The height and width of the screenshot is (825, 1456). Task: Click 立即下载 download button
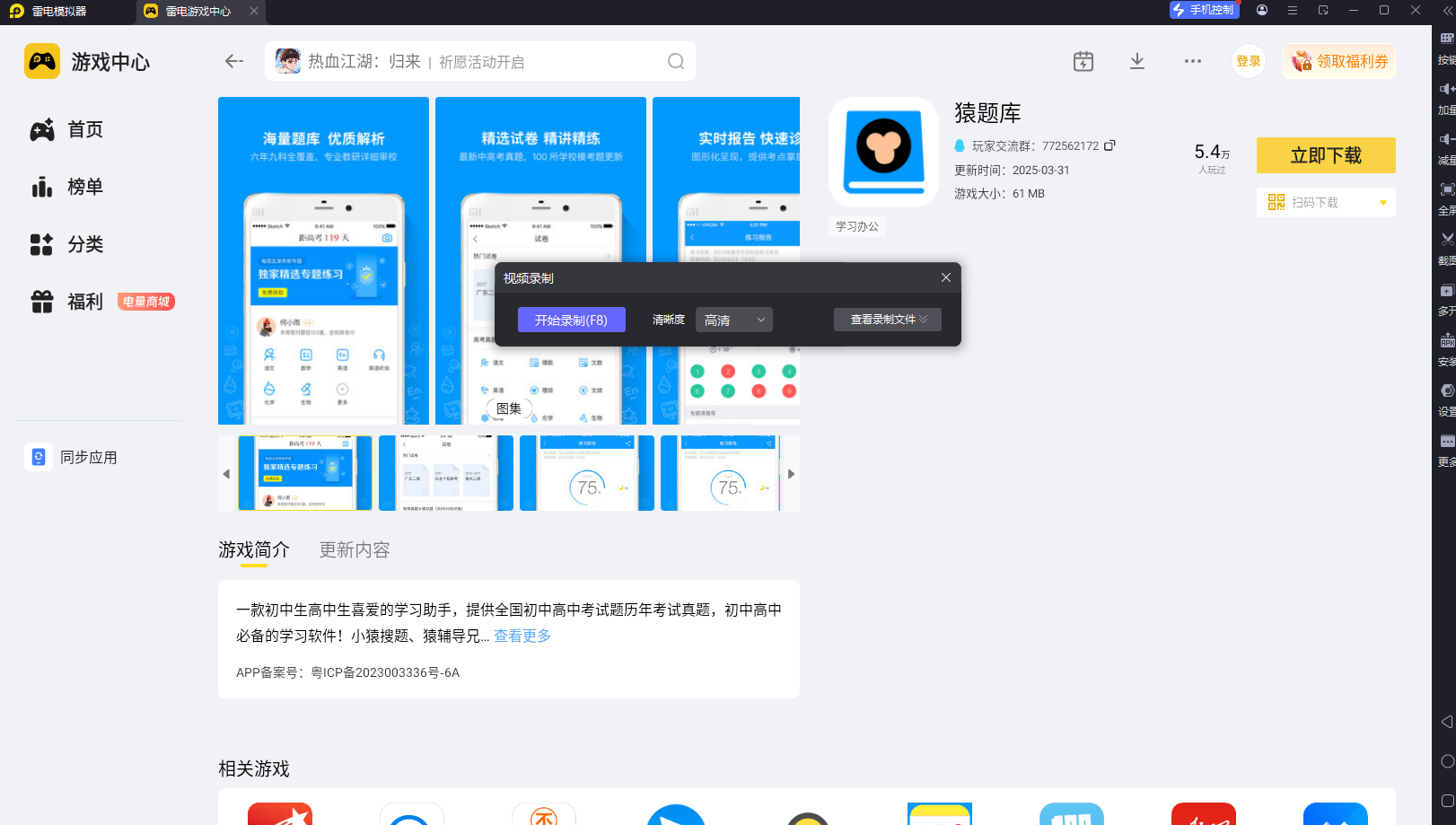coord(1326,155)
